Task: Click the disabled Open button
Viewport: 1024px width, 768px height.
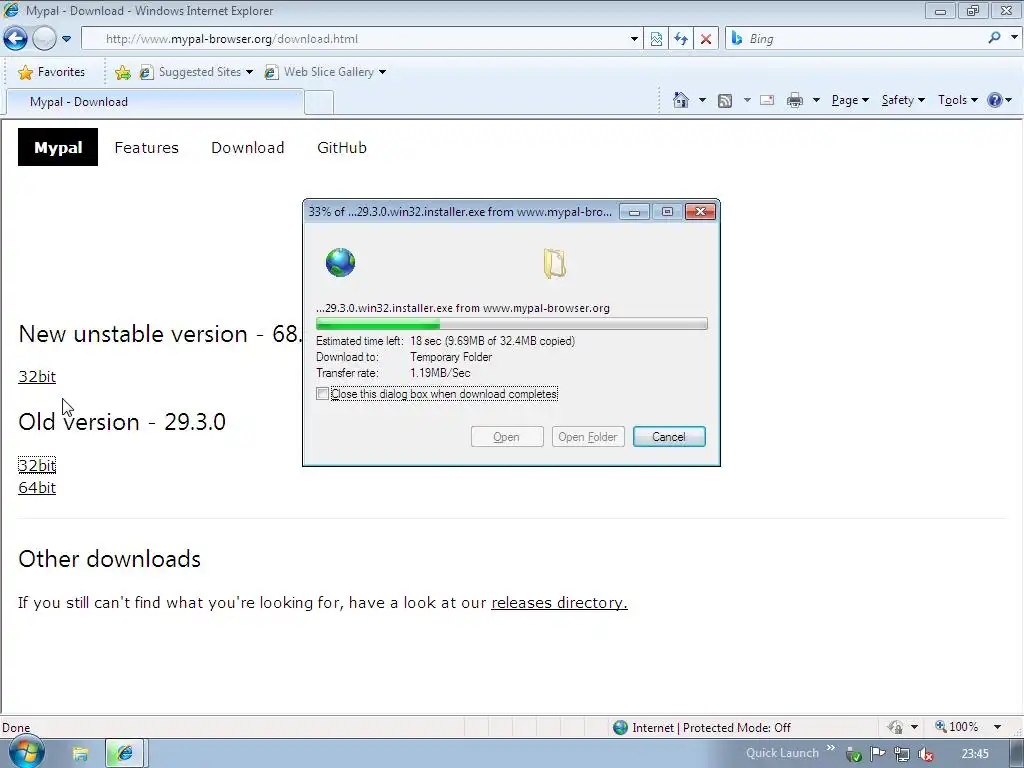Action: click(x=507, y=437)
